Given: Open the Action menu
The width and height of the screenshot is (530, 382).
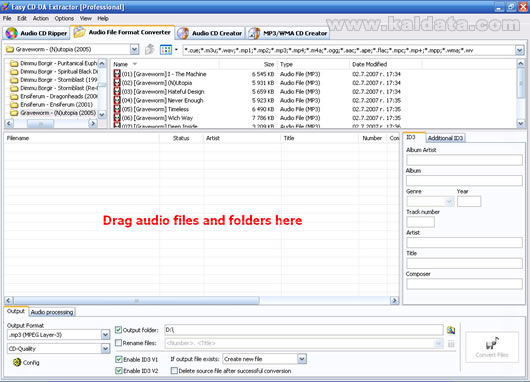Looking at the screenshot, I should tap(41, 18).
